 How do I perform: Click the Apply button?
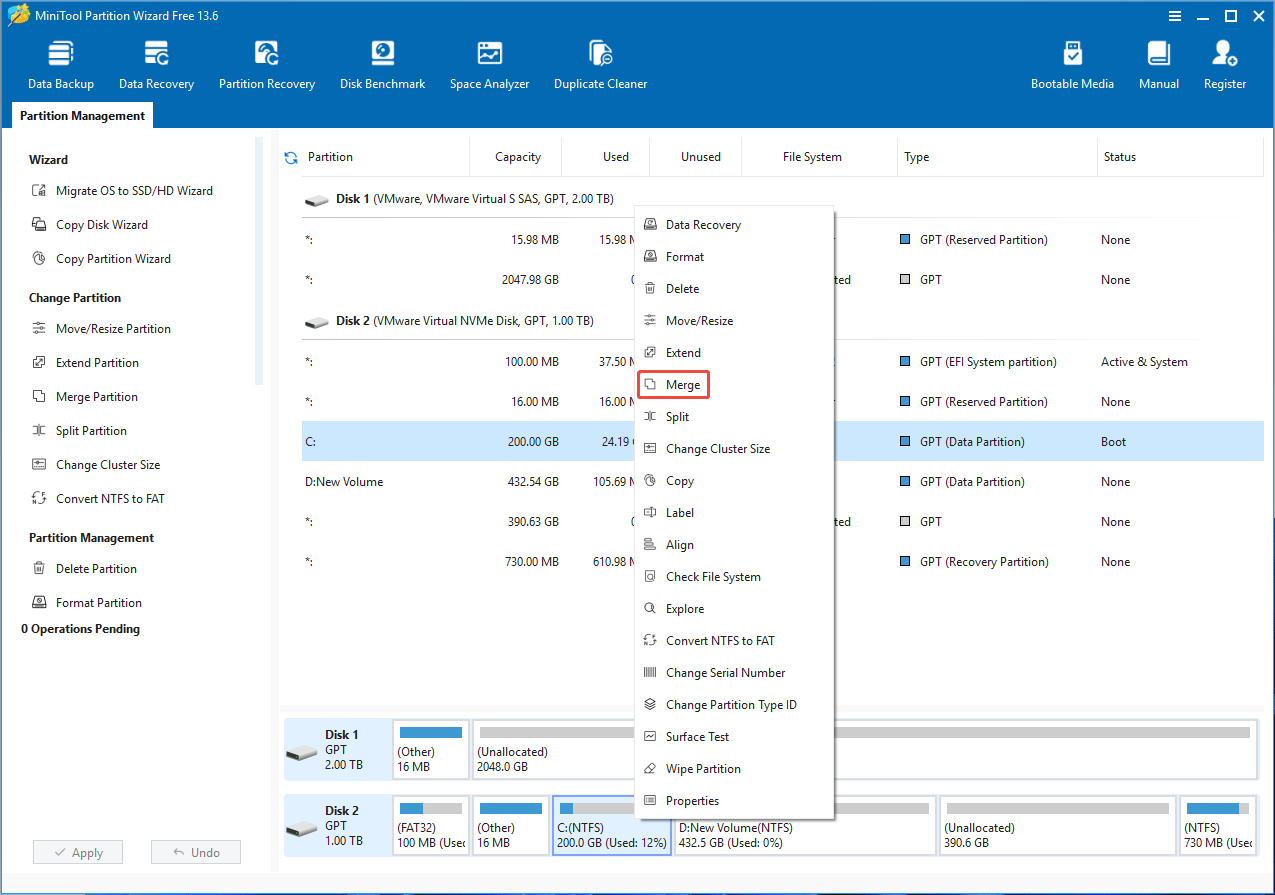77,853
